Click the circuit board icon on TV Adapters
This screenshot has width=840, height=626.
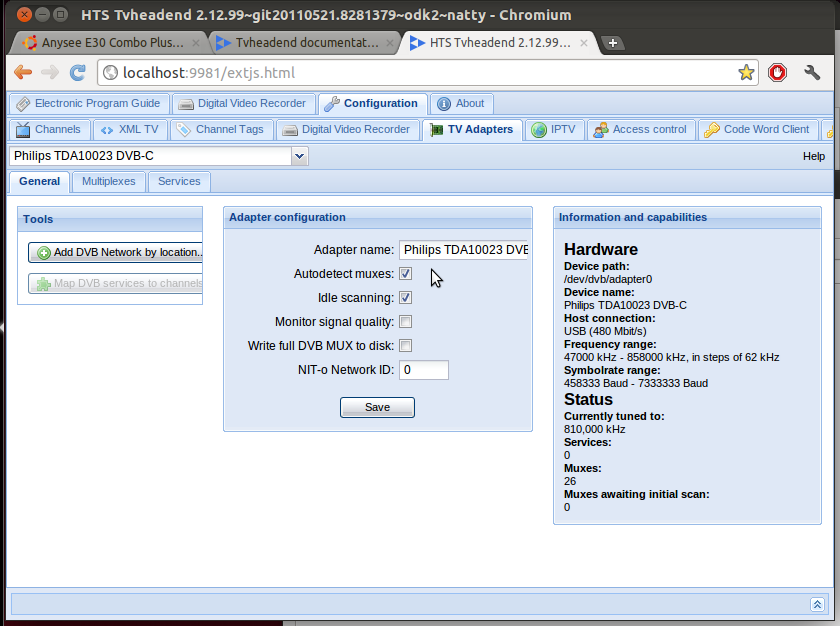436,130
